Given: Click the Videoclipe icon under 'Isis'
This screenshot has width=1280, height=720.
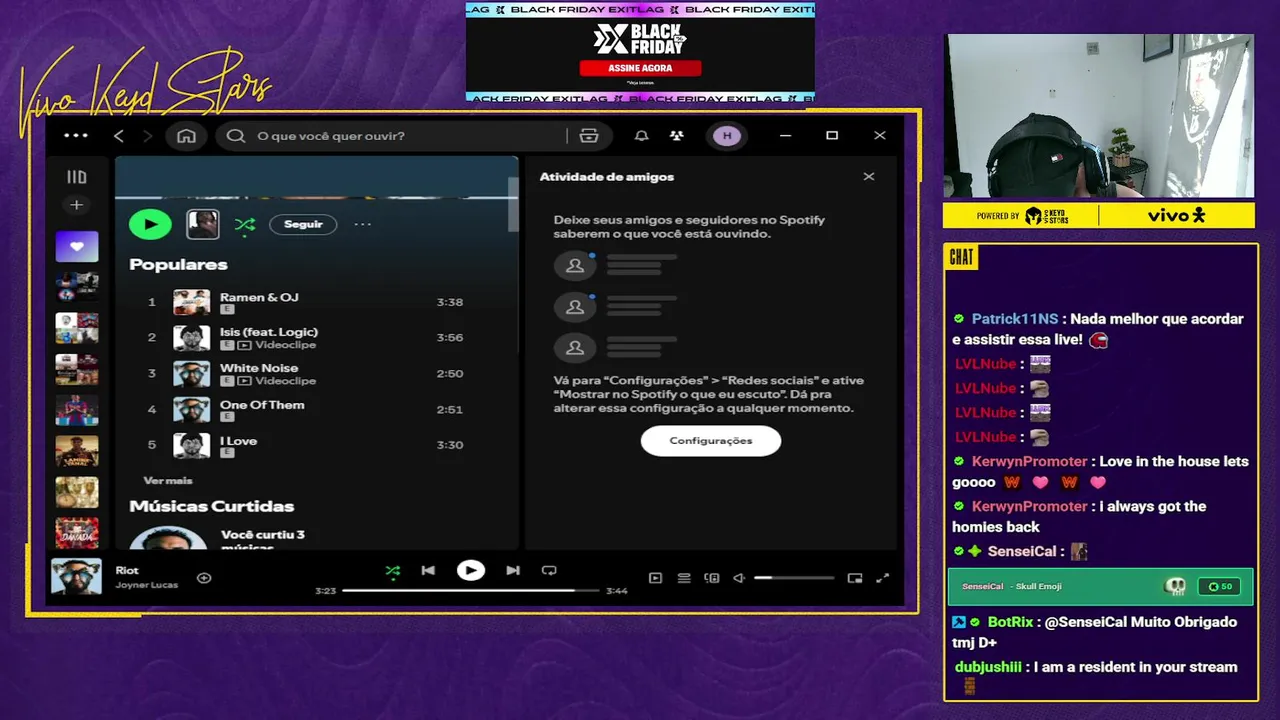Looking at the screenshot, I should tap(244, 345).
